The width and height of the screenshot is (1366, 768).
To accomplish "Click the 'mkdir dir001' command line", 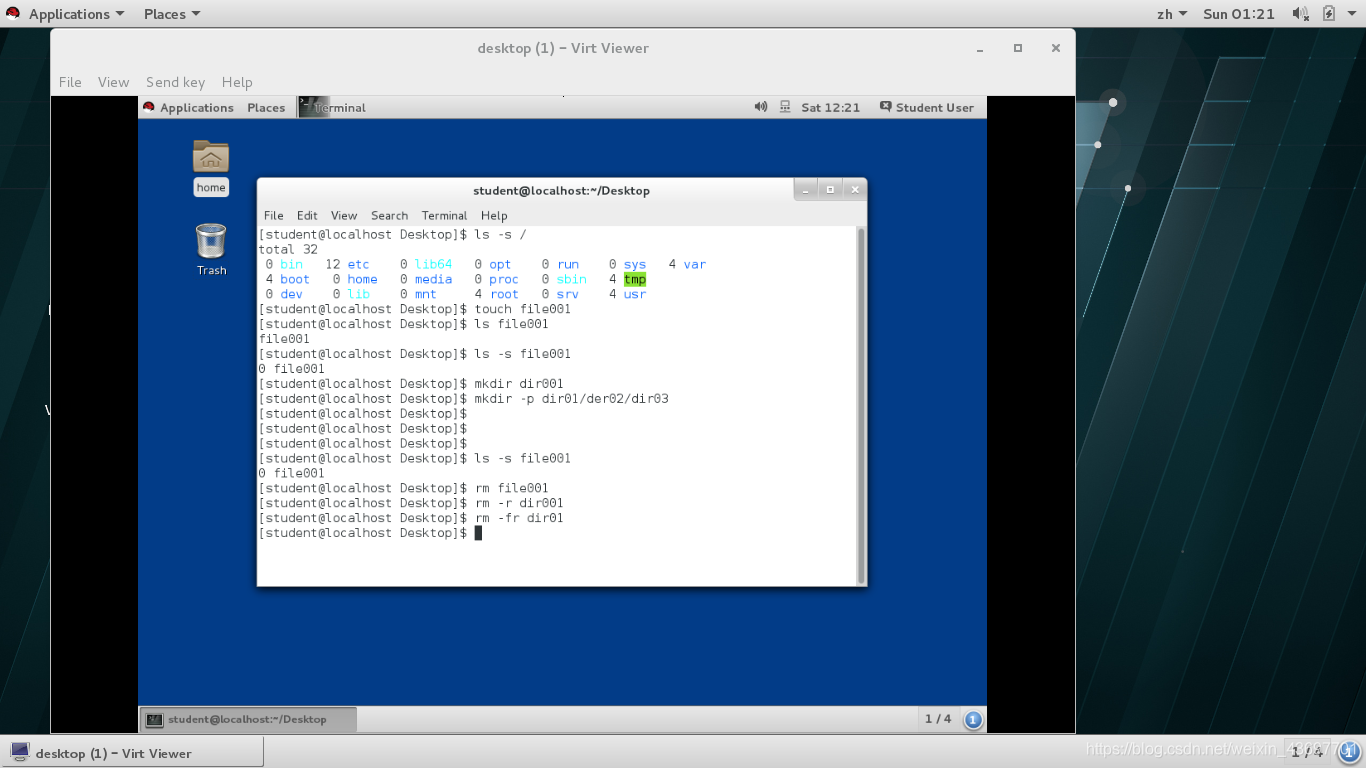I will [519, 384].
